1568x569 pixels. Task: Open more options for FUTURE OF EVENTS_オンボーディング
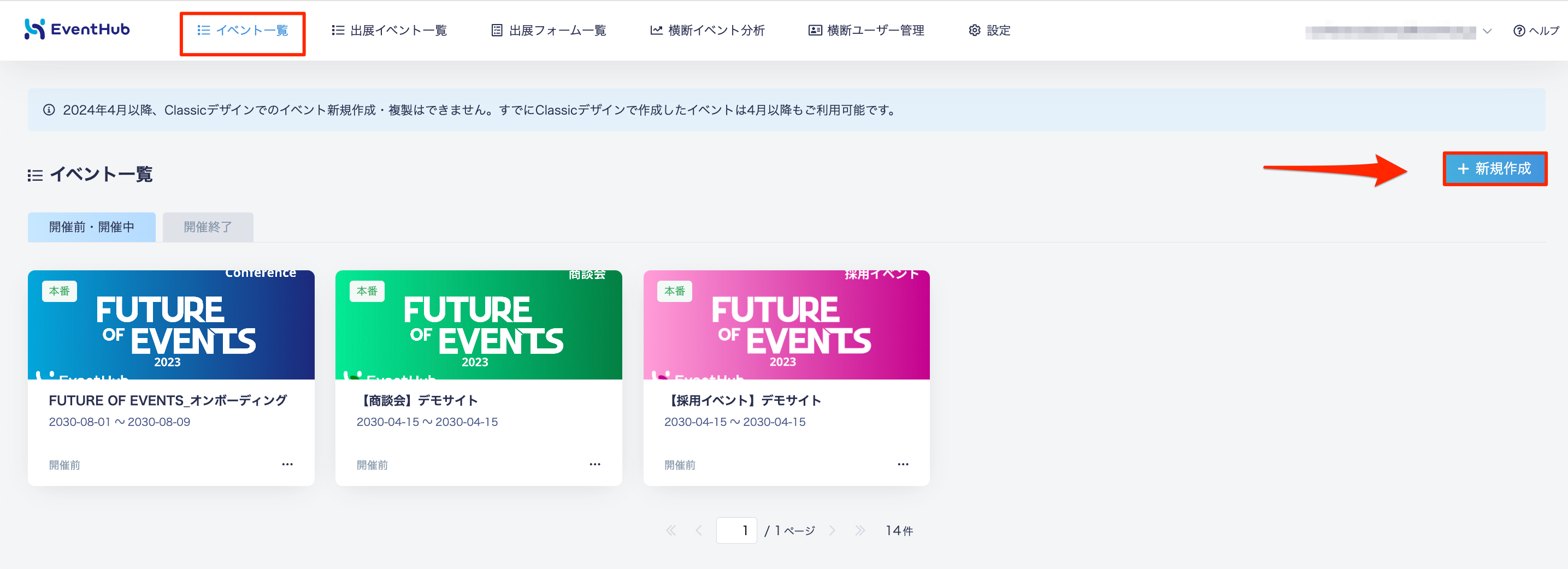click(287, 464)
